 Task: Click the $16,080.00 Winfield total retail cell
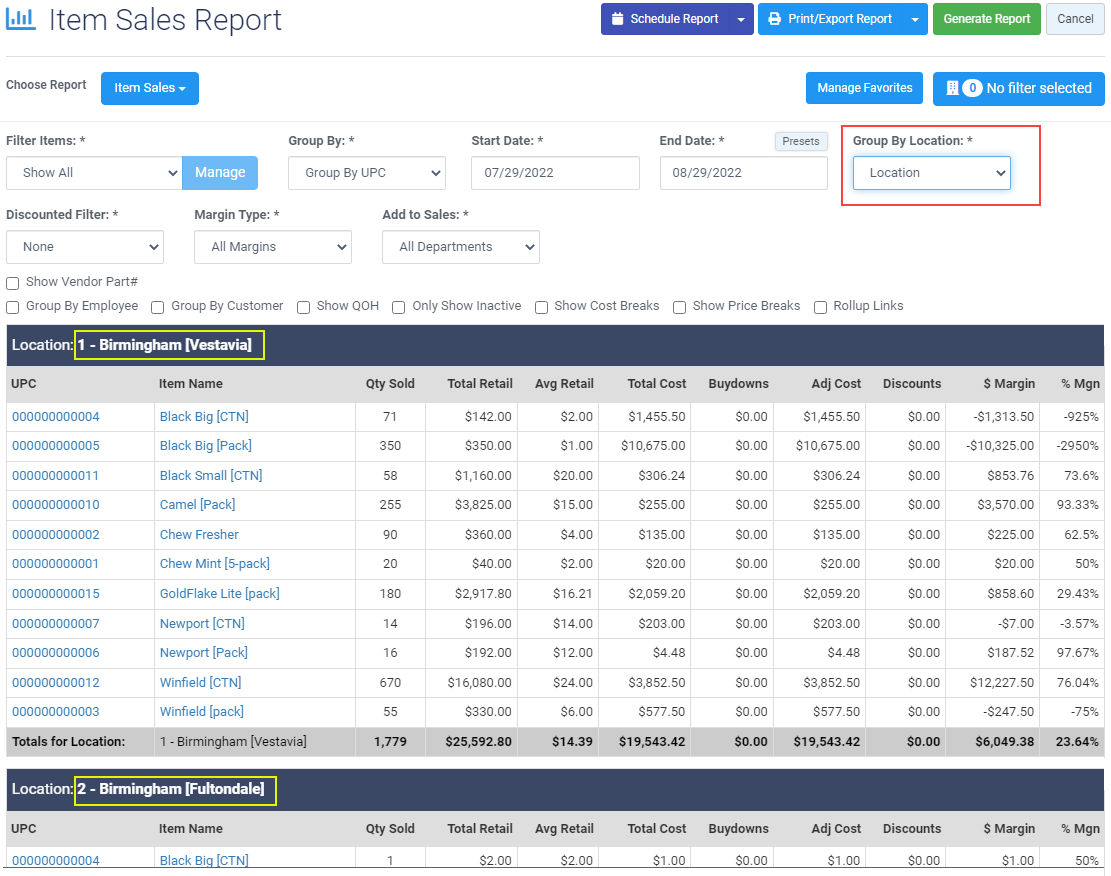480,683
